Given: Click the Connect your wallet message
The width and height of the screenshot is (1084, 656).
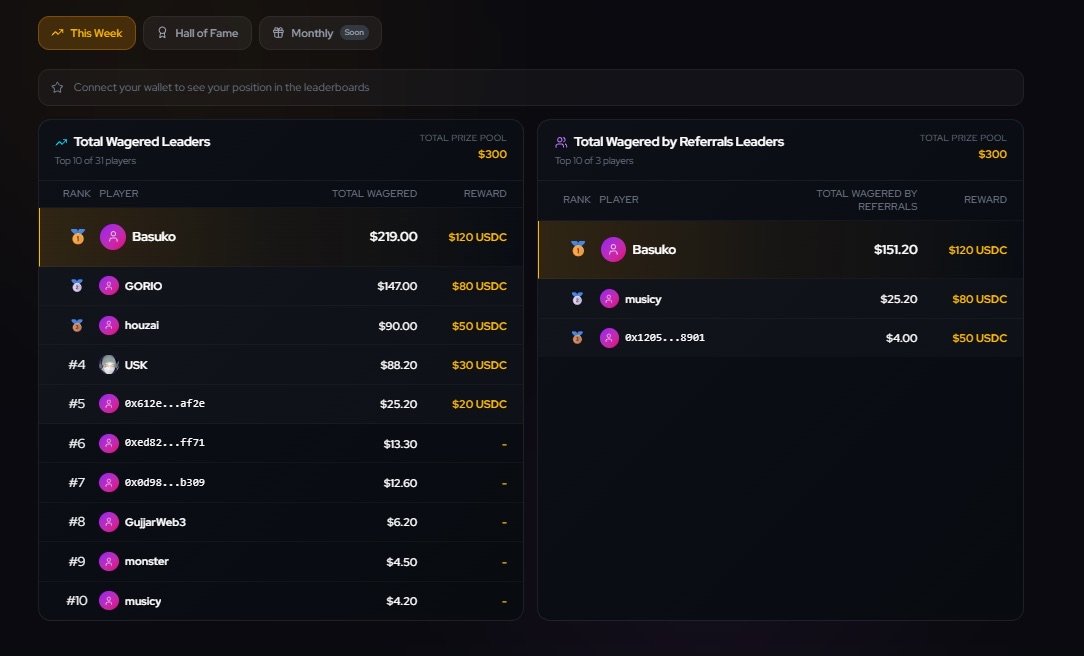Looking at the screenshot, I should click(x=221, y=87).
